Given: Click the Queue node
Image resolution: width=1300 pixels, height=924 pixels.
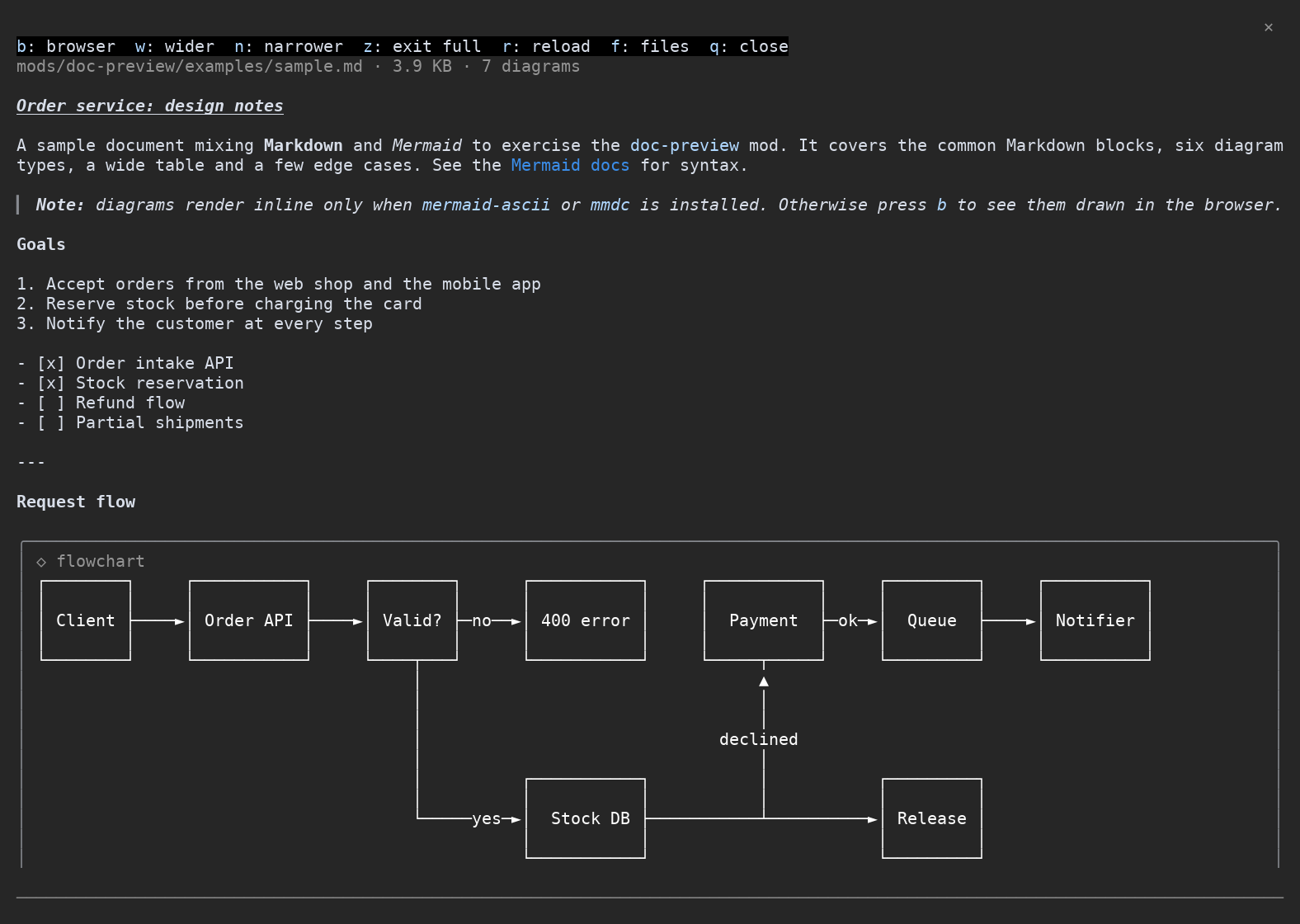Looking at the screenshot, I should (932, 620).
